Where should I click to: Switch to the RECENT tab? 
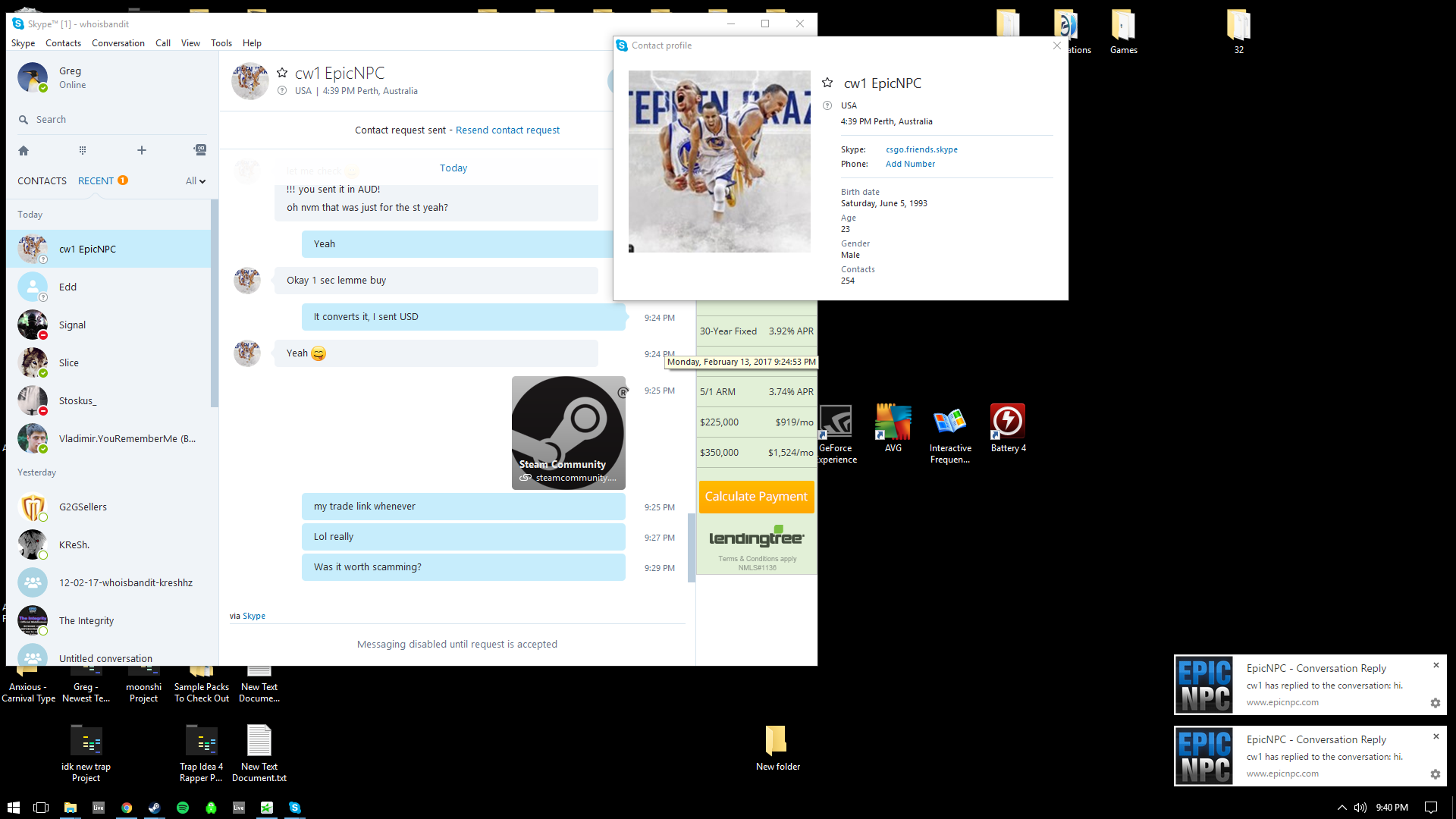96,181
